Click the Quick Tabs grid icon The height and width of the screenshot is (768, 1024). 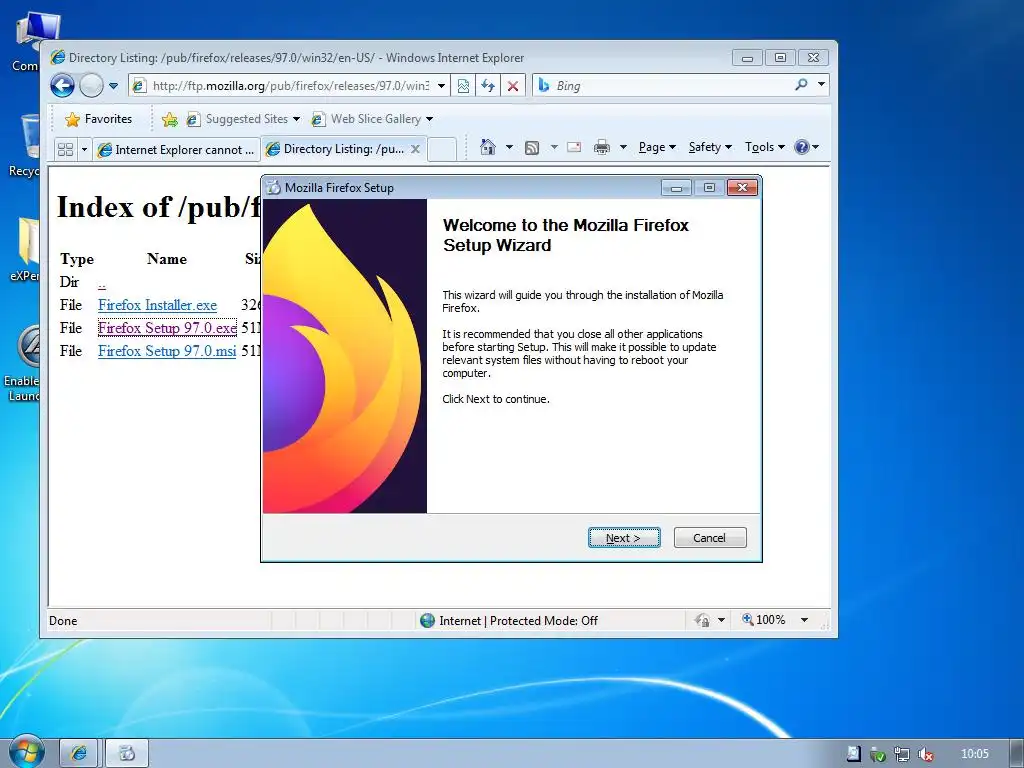tap(65, 150)
